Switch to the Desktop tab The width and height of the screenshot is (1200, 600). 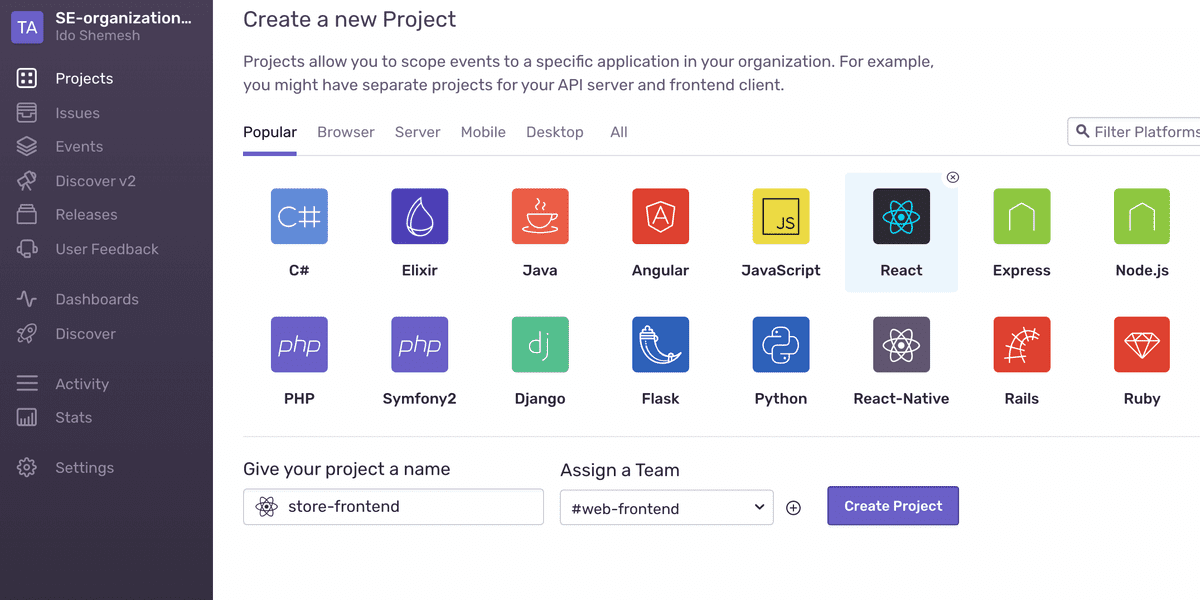pyautogui.click(x=555, y=132)
